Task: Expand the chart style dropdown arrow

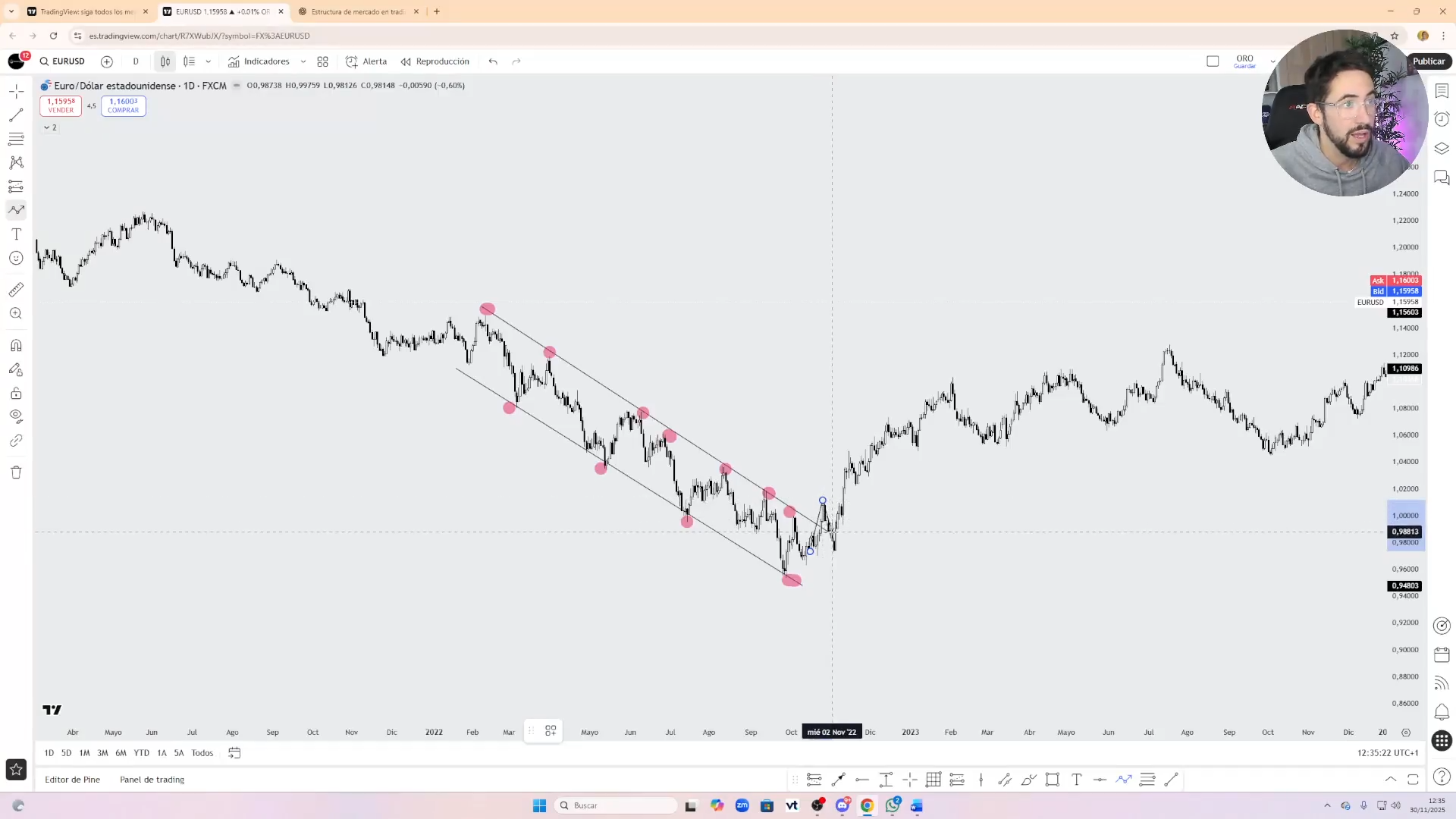Action: (208, 61)
